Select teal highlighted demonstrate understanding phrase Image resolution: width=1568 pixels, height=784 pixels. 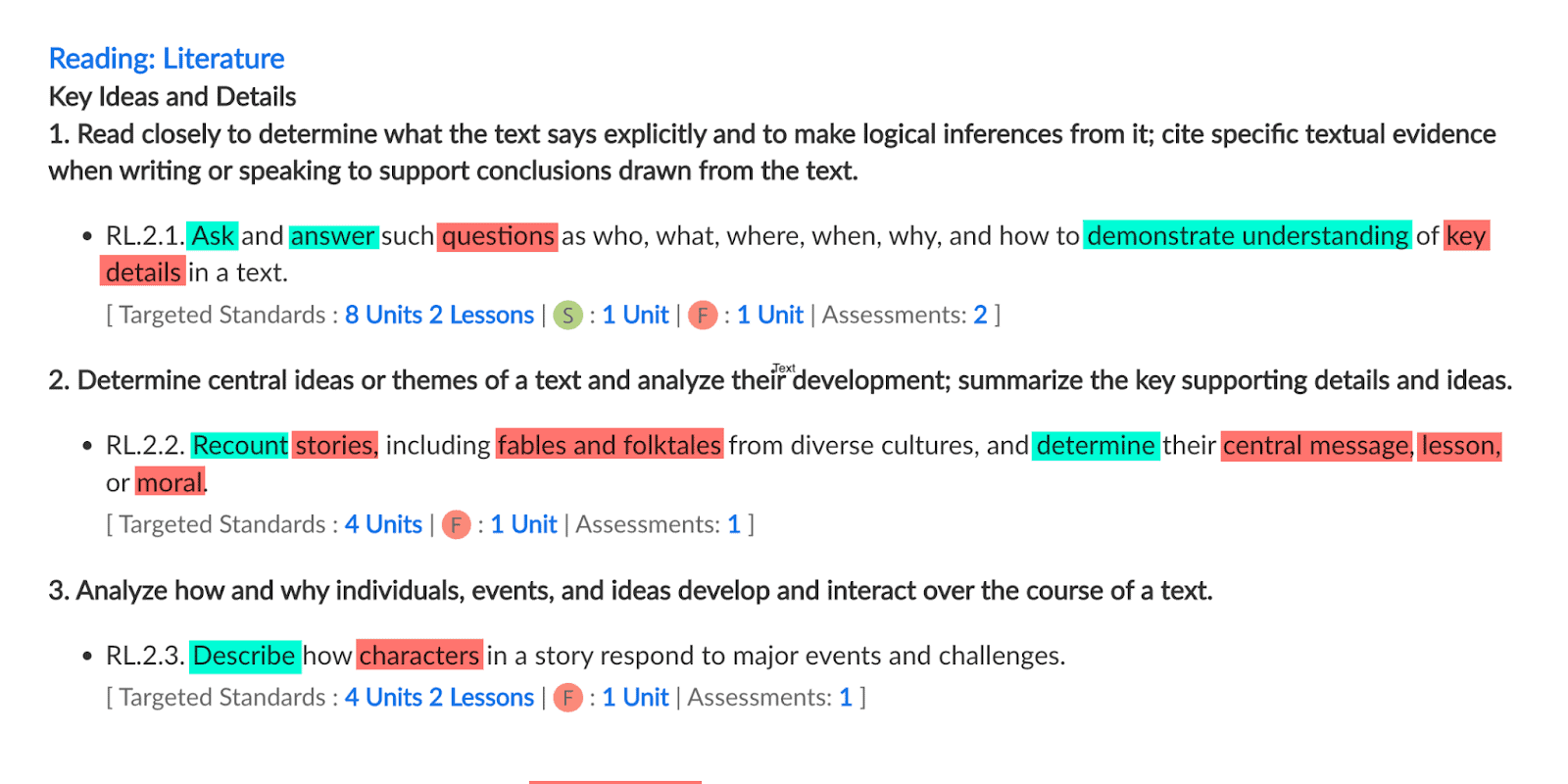pyautogui.click(x=1248, y=236)
